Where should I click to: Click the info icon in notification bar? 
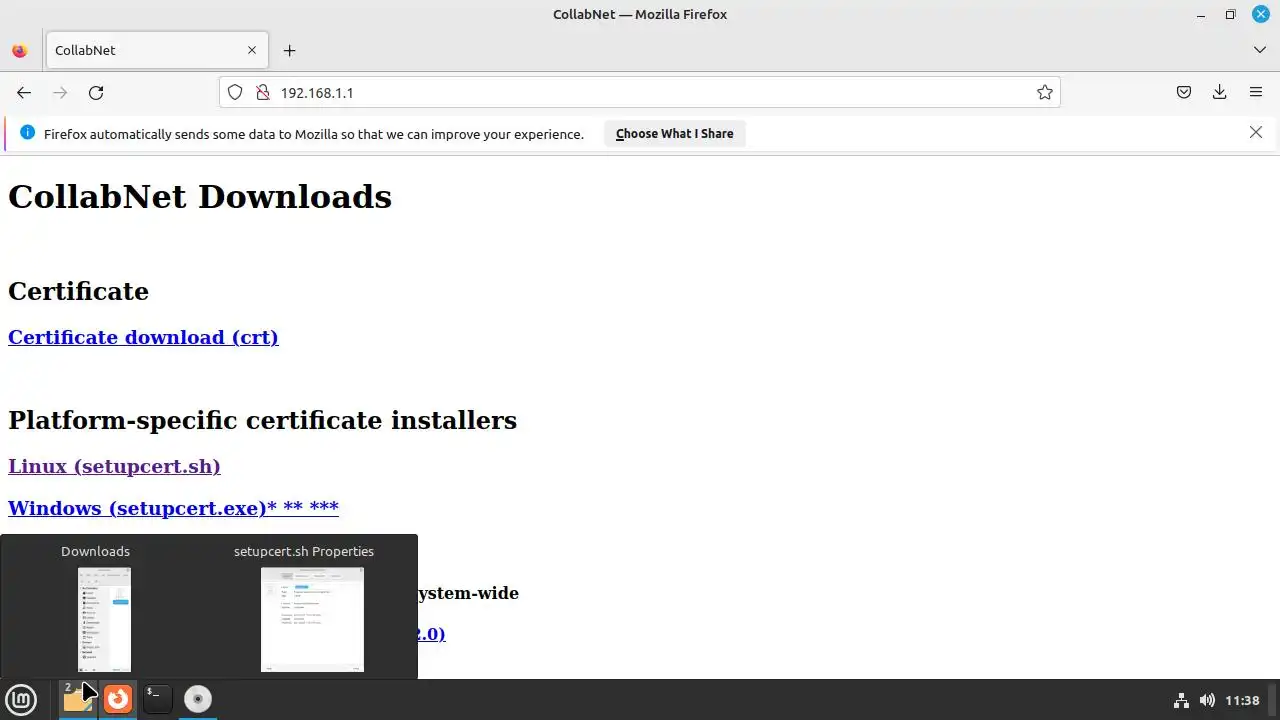(x=27, y=133)
